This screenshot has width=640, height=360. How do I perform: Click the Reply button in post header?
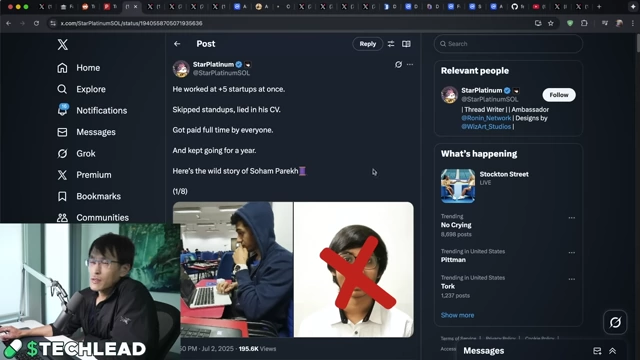[x=367, y=44]
